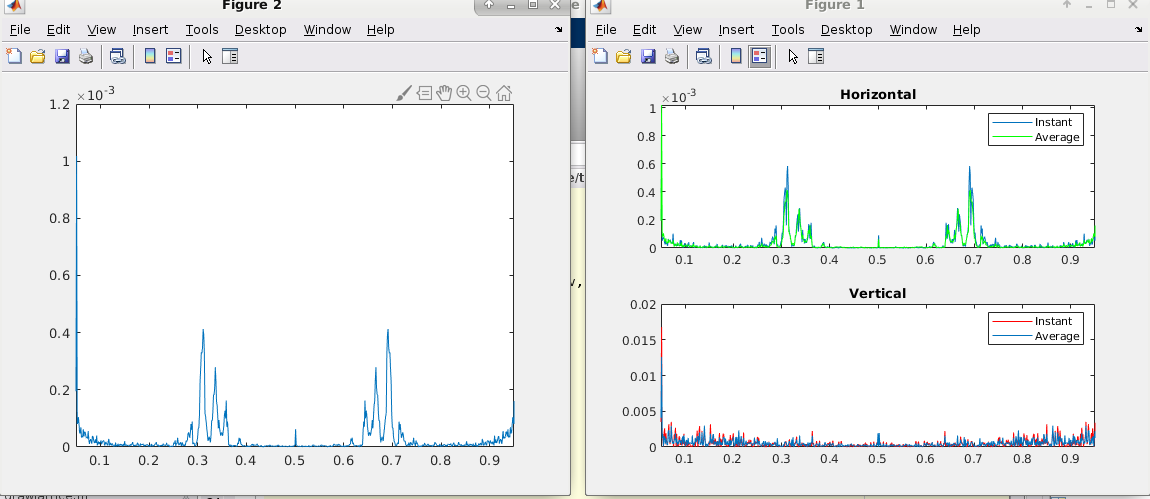
Task: Create new figure from Figure 2 toolbar
Action: click(14, 56)
